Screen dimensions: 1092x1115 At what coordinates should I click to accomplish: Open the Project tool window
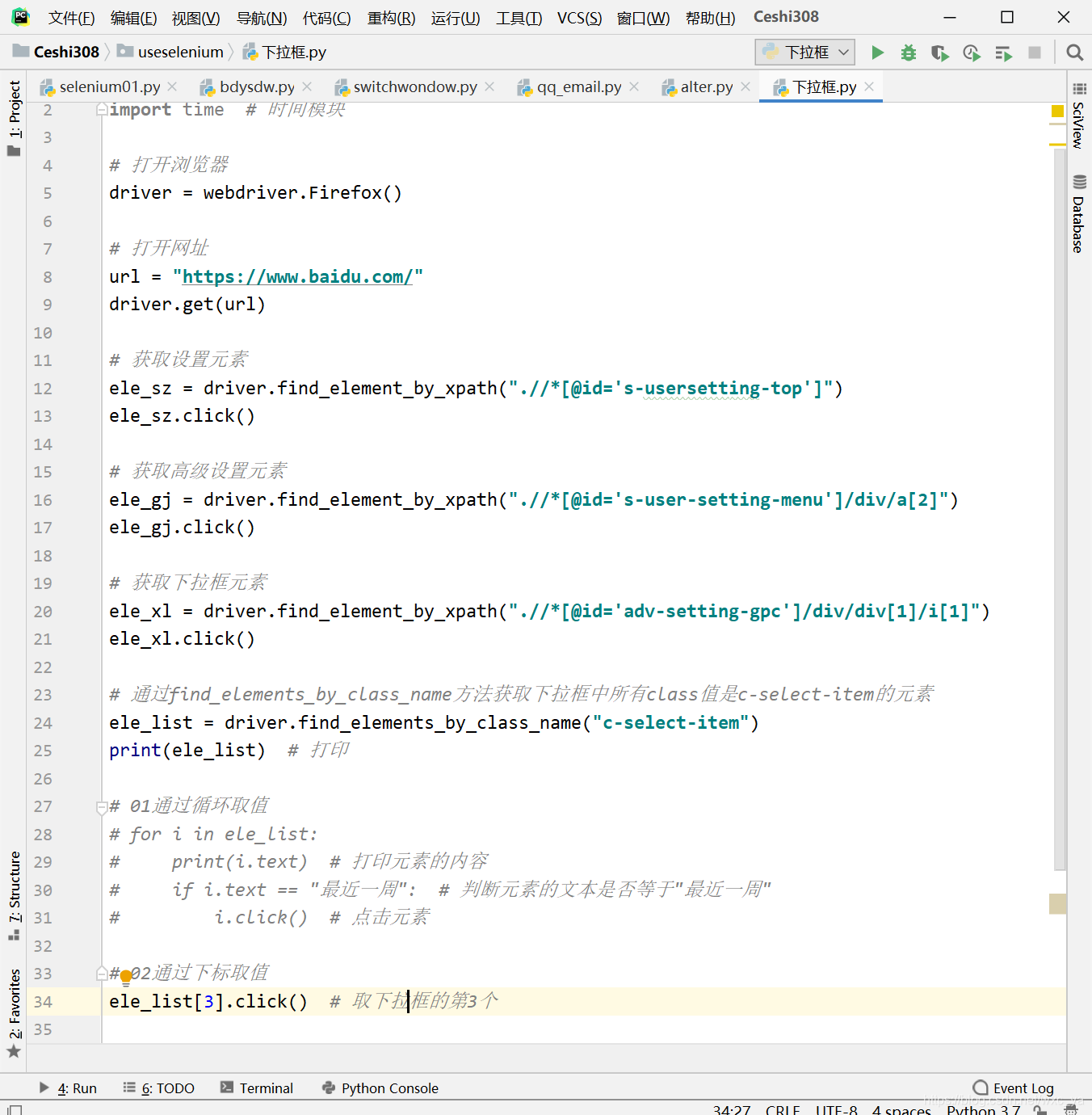coord(14,118)
